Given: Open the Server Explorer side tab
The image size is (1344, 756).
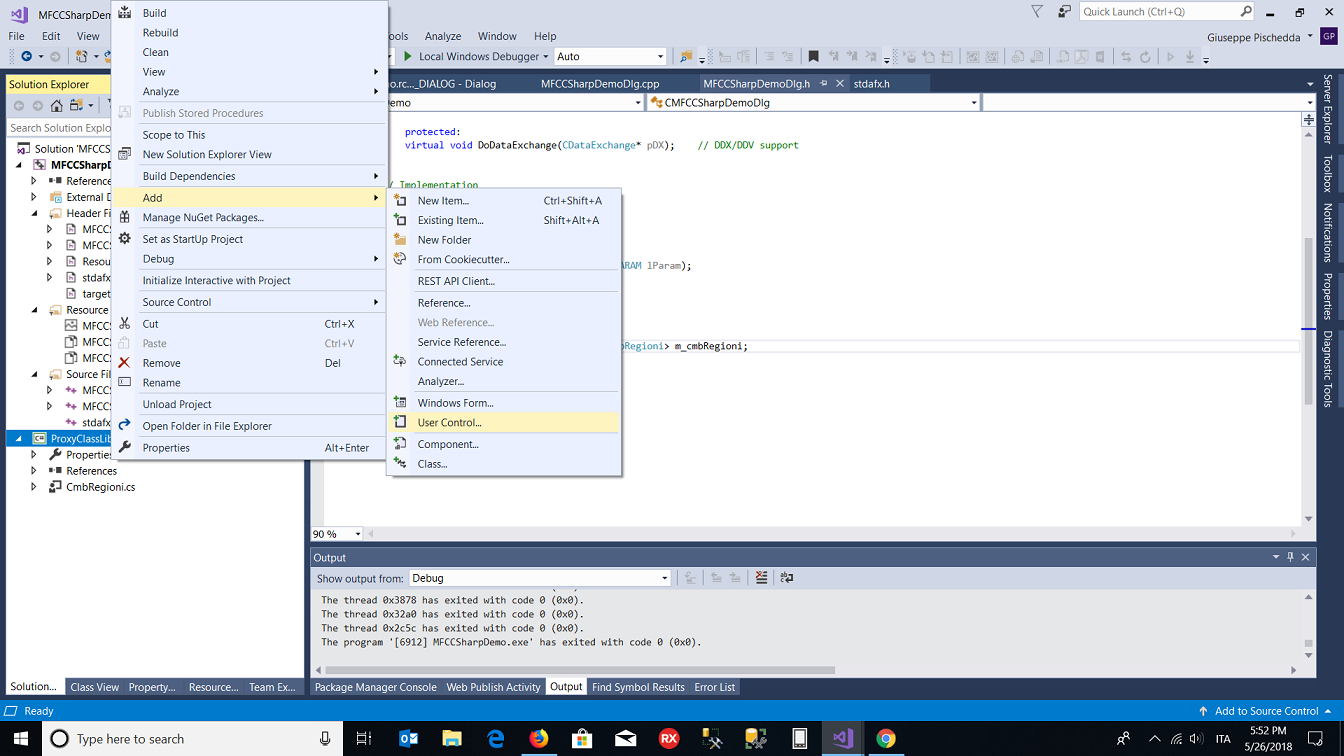Looking at the screenshot, I should coord(1328,108).
